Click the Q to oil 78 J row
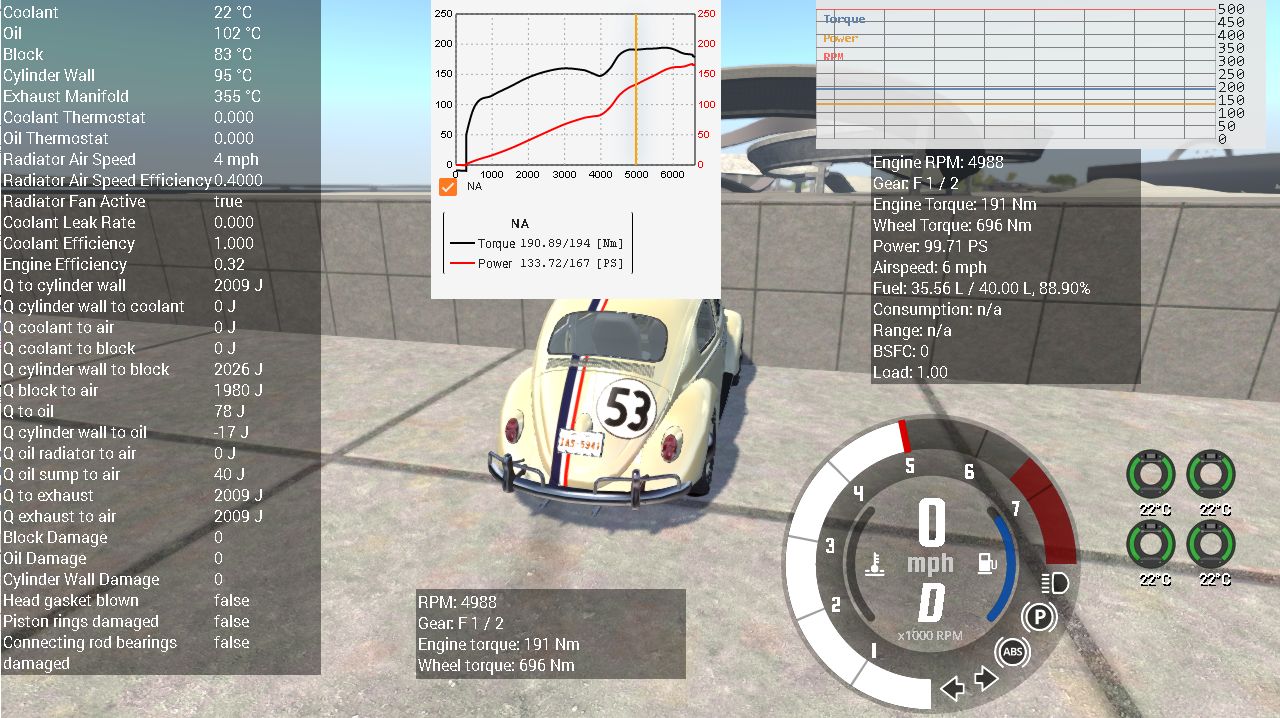1280x718 pixels. point(160,411)
